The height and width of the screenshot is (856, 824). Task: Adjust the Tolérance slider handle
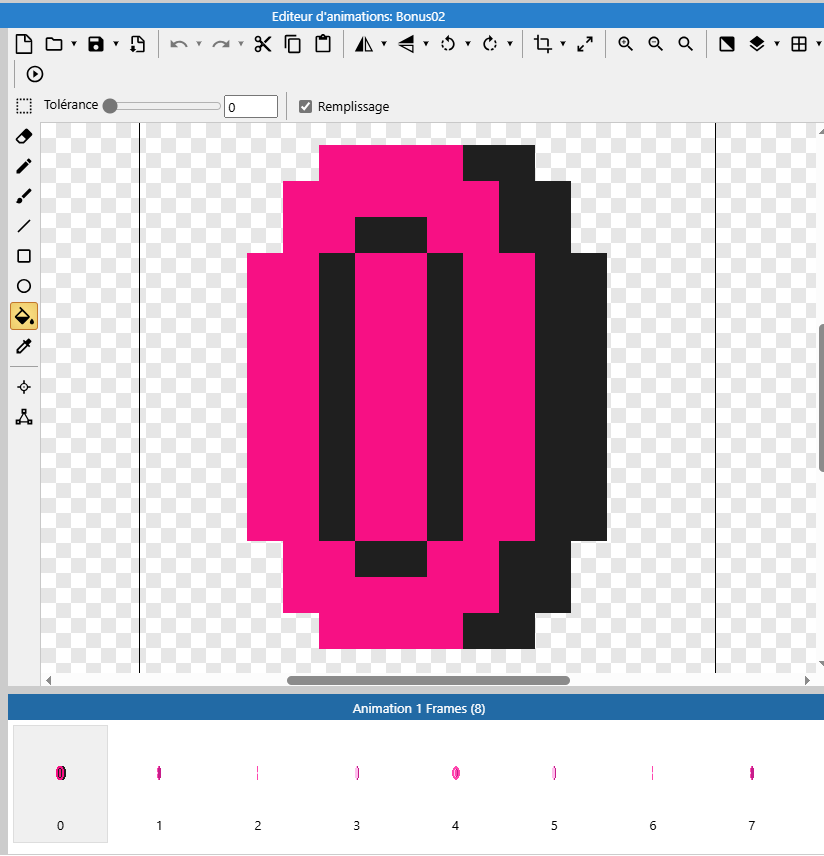pos(110,106)
